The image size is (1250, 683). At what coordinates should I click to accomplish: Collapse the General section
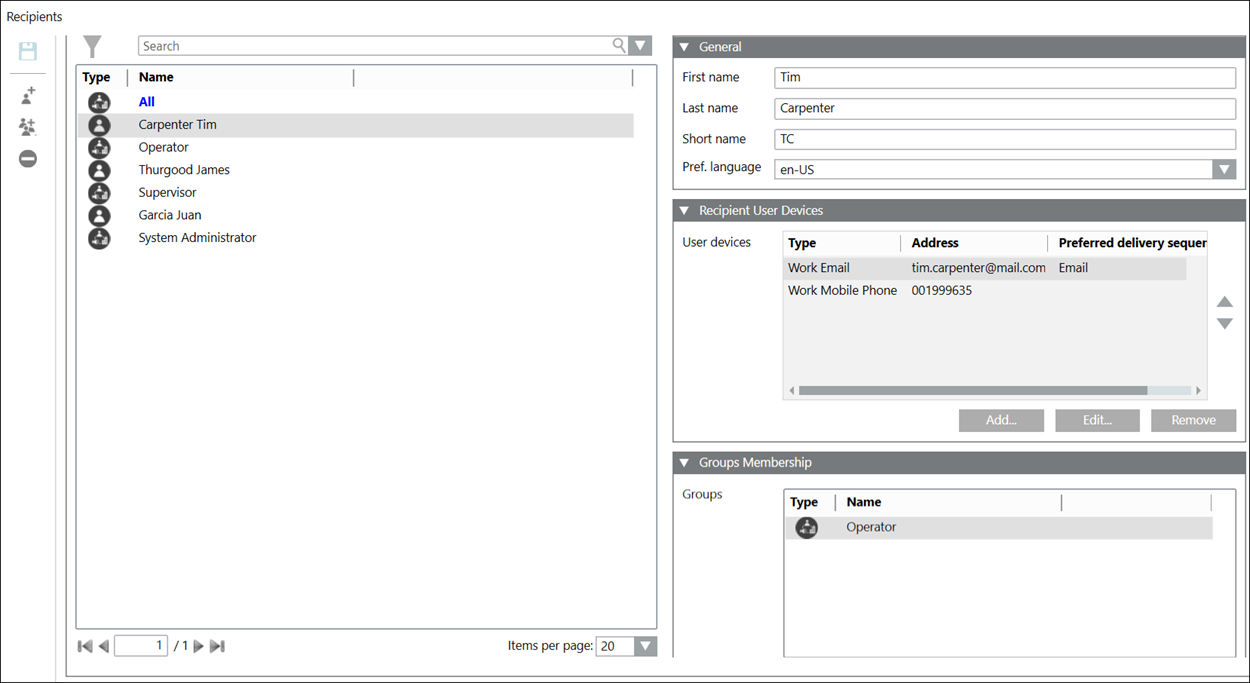click(685, 47)
